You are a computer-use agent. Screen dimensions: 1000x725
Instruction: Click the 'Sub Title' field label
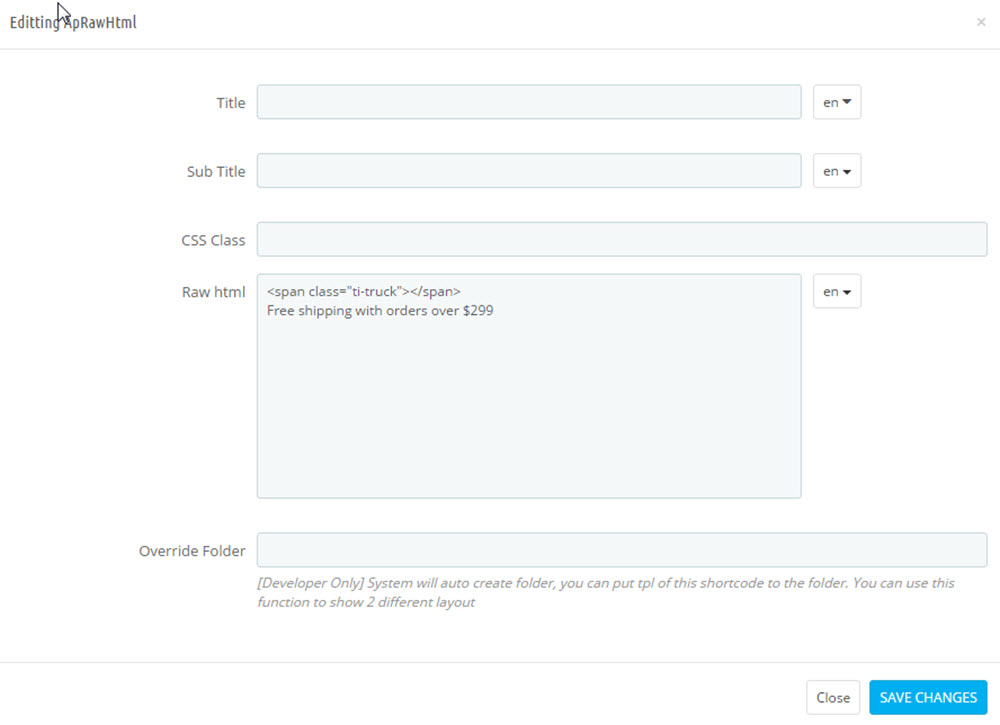click(215, 171)
